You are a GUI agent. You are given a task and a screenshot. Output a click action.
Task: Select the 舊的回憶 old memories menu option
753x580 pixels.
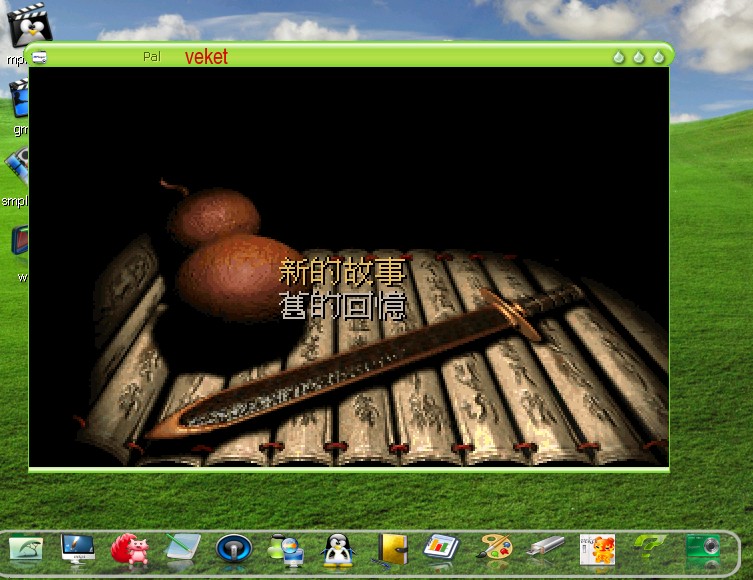point(342,305)
